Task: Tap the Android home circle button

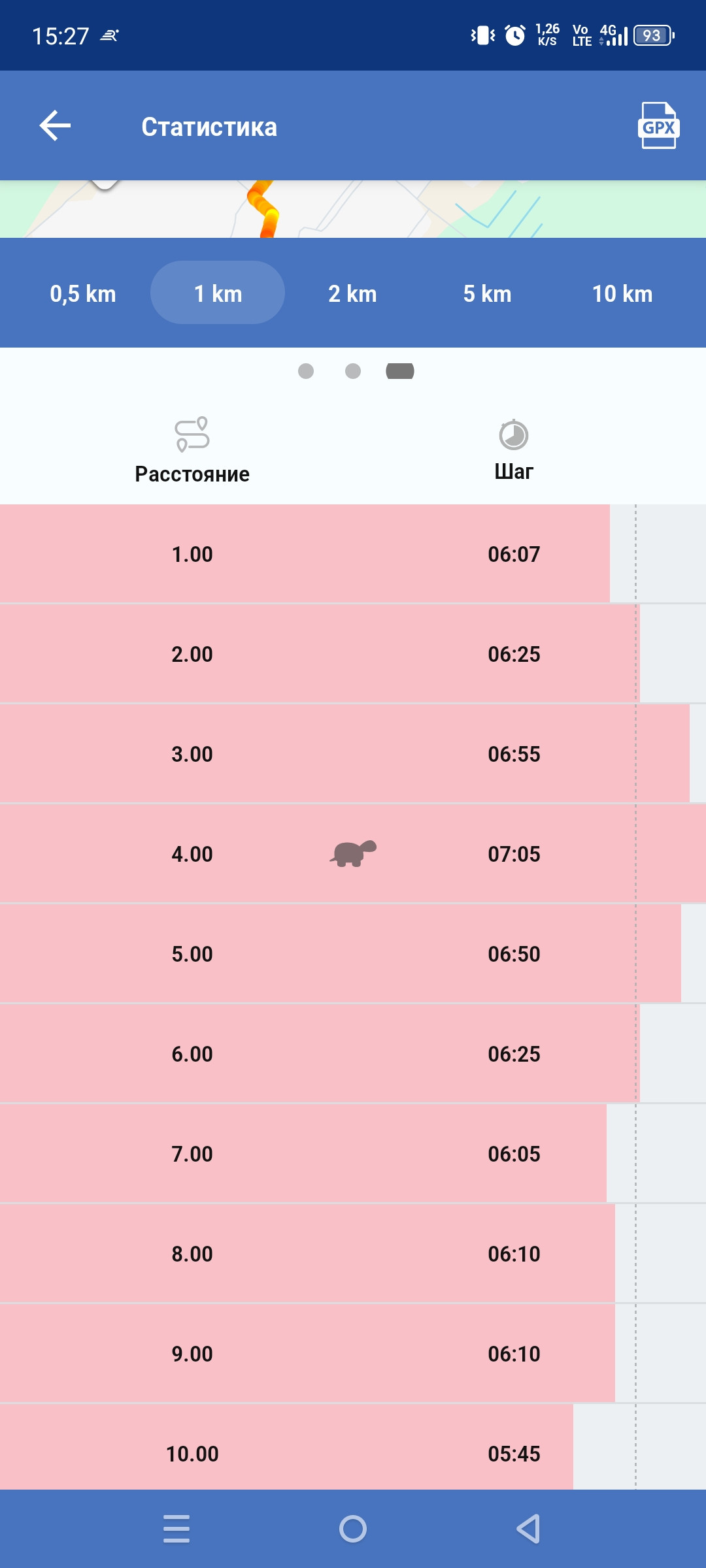Action: pyautogui.click(x=353, y=1529)
